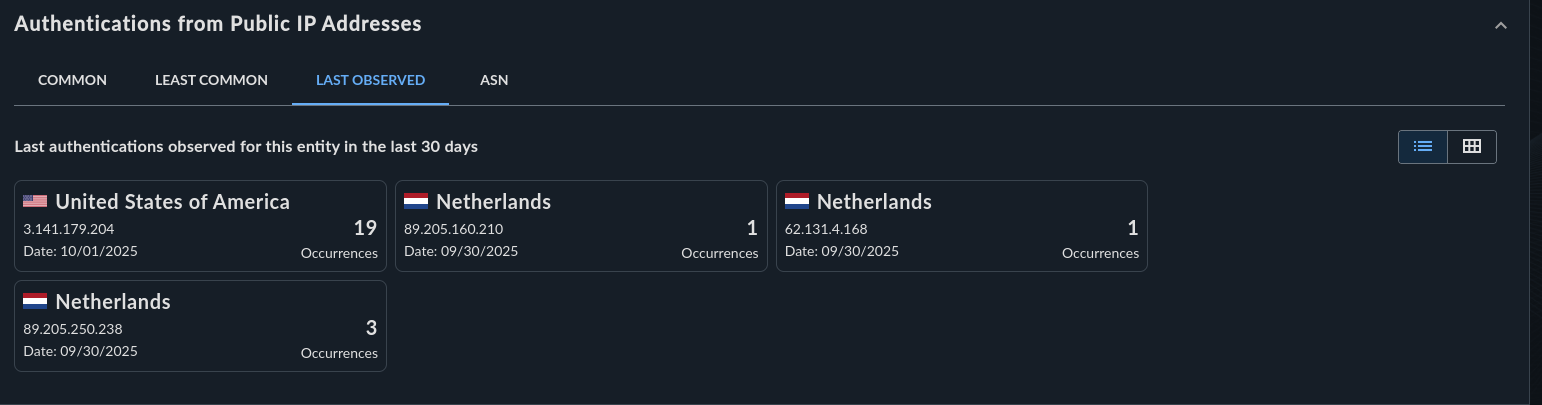Switch to grid view layout
Screen dimensions: 1542x405
[1471, 146]
